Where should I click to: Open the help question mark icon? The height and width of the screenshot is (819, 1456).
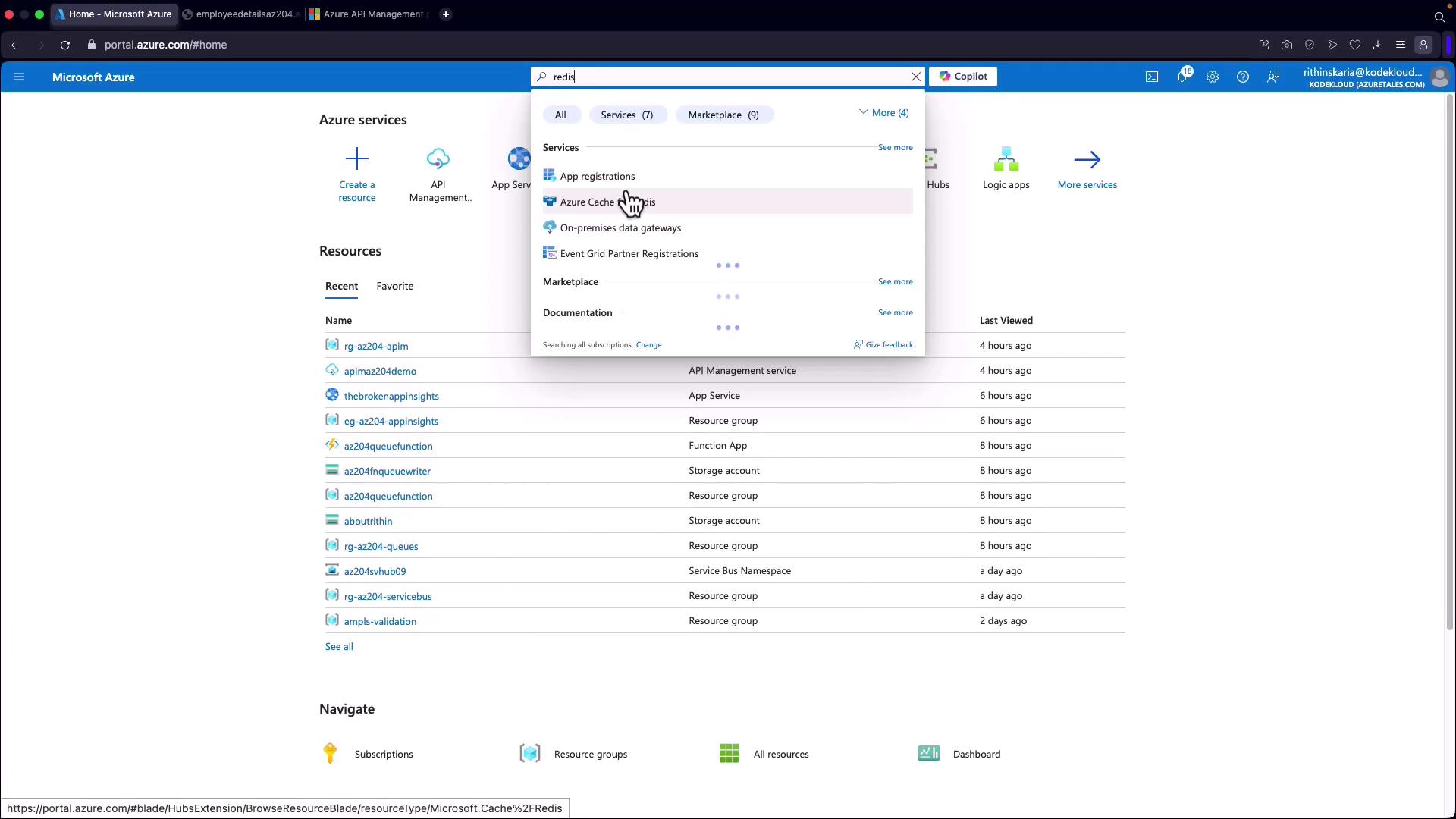click(1242, 77)
